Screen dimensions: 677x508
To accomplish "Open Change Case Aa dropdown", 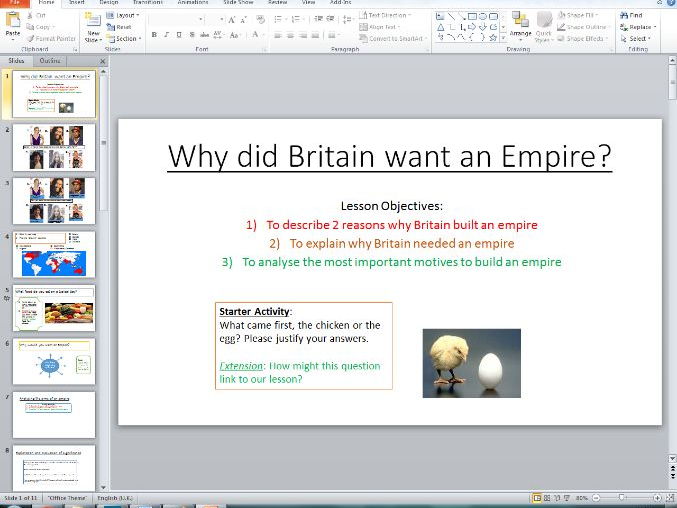I will pos(235,35).
